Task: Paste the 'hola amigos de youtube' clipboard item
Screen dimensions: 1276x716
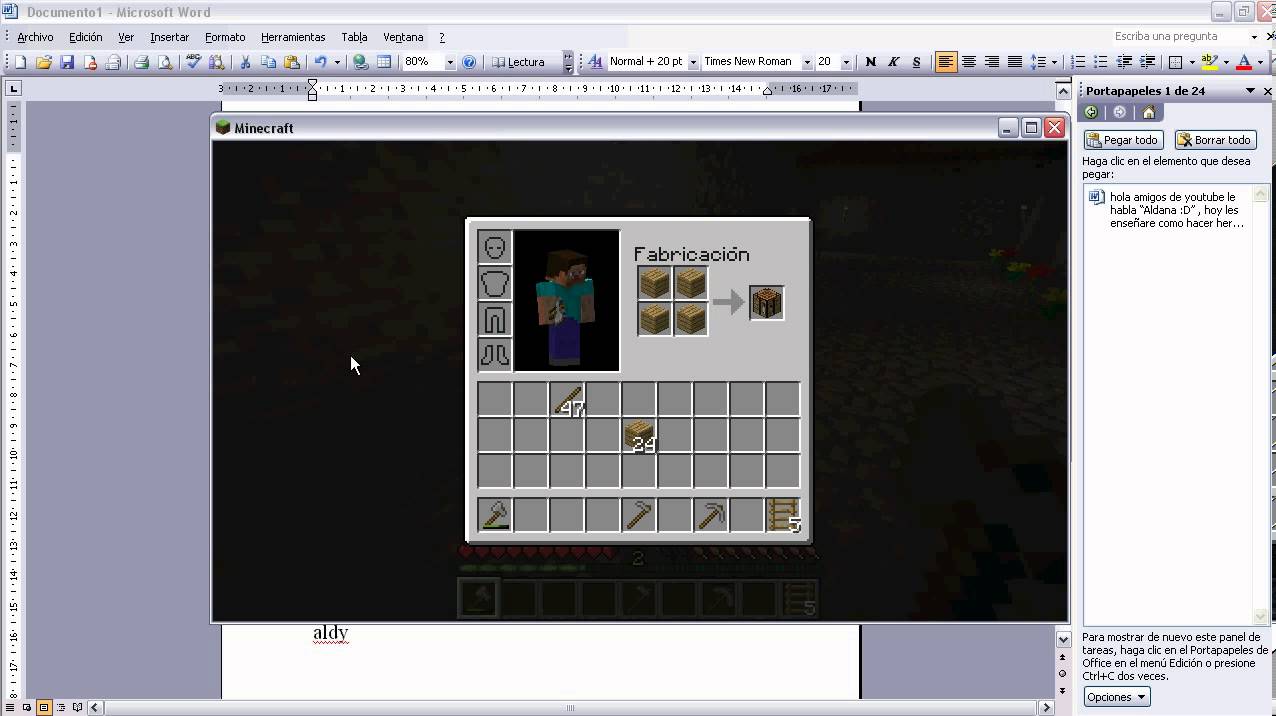Action: click(x=1168, y=210)
